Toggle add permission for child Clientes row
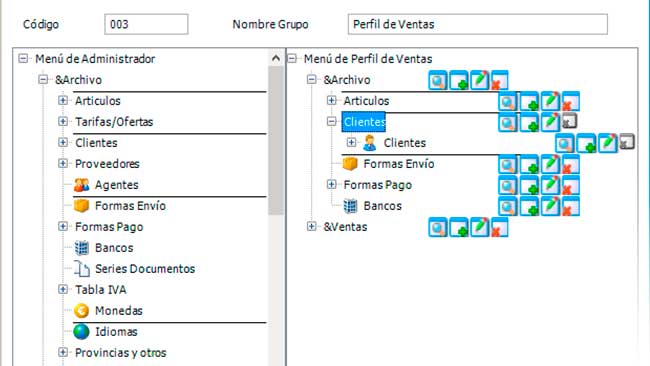 (586, 143)
